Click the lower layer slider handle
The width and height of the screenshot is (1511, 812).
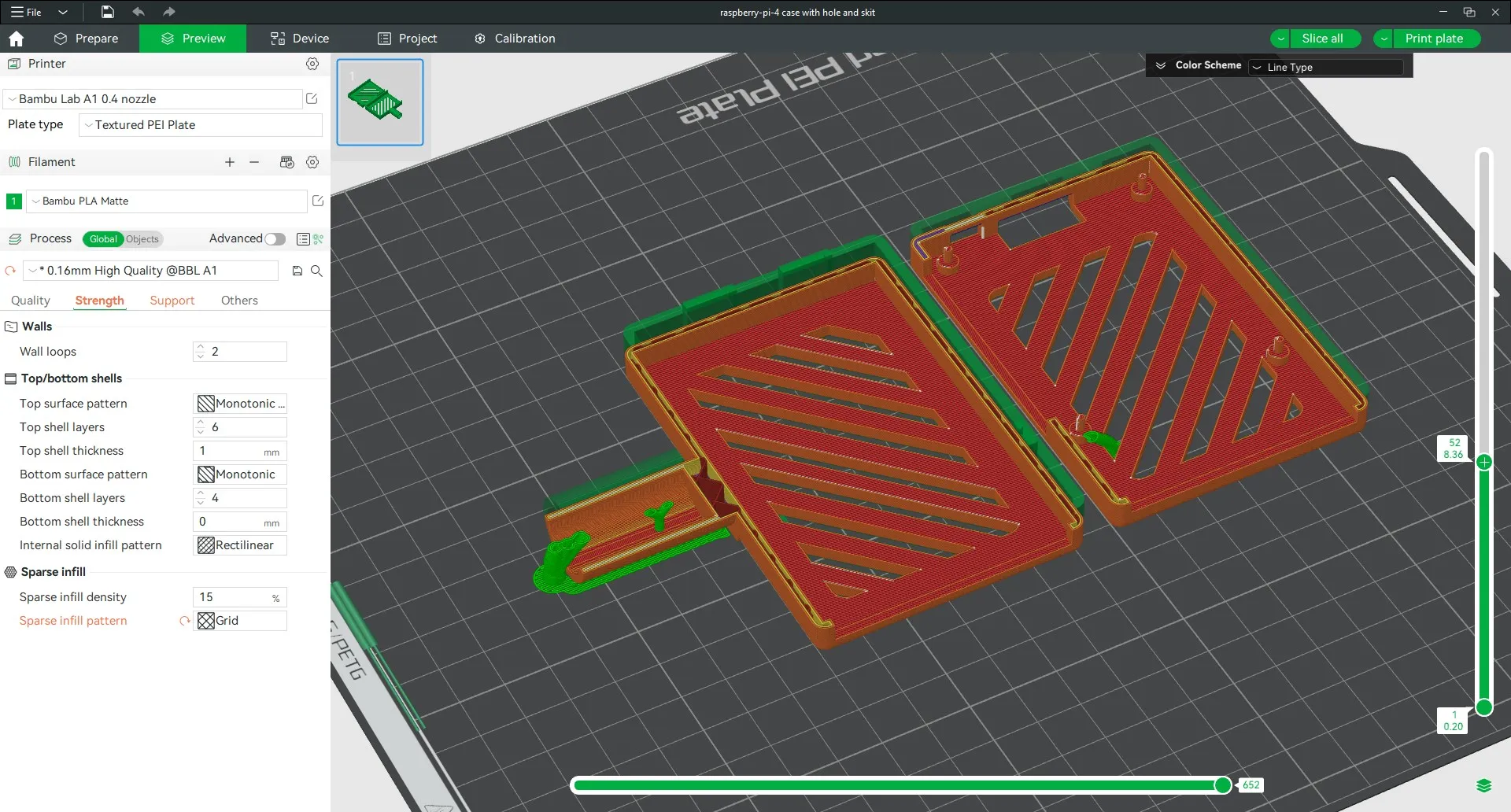coord(1484,707)
